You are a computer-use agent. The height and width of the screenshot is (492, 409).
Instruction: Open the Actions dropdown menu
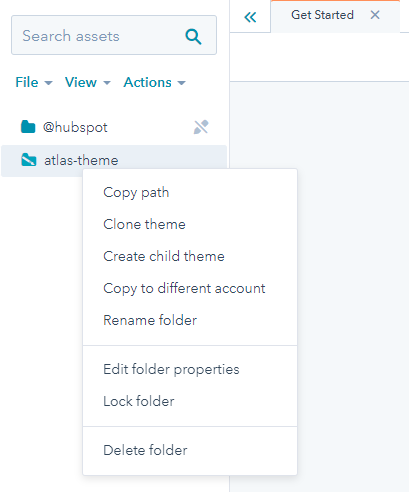154,82
